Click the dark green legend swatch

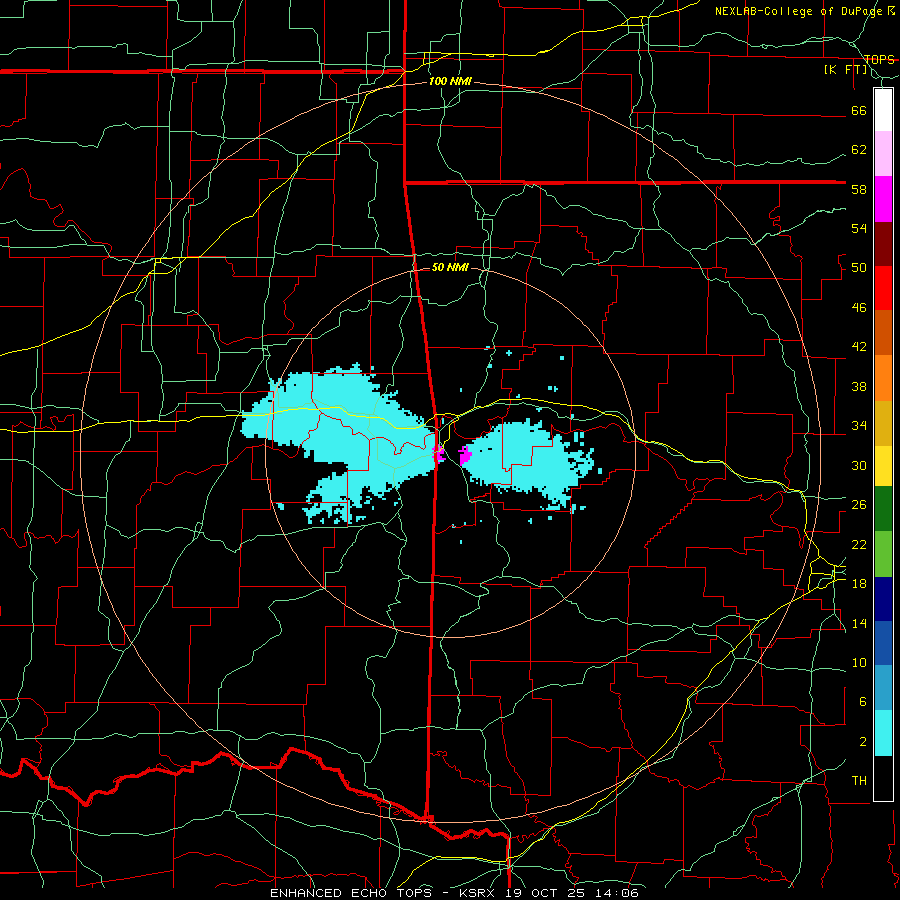(x=883, y=509)
